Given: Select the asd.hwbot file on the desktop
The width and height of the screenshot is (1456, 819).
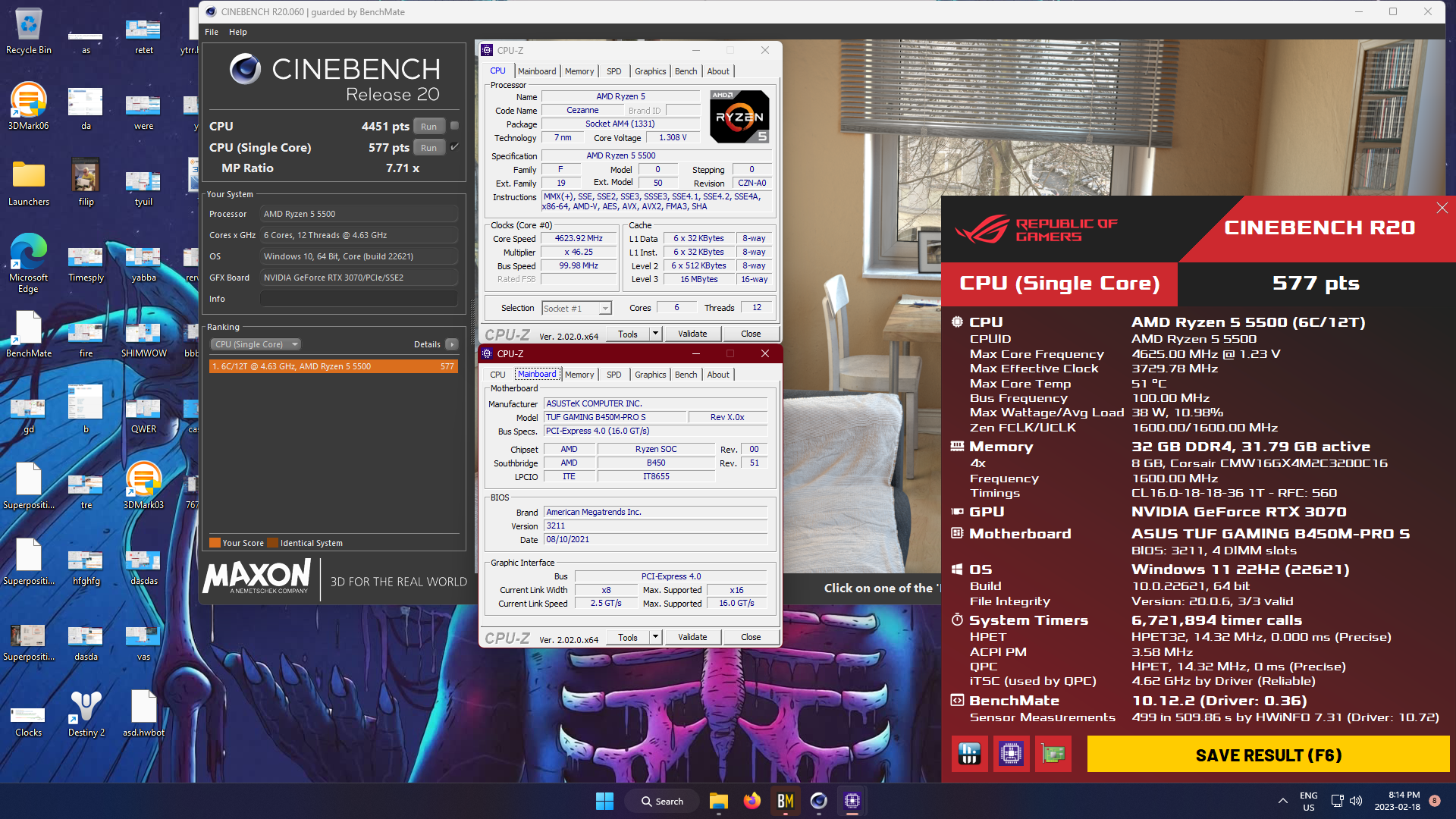Looking at the screenshot, I should click(x=143, y=713).
